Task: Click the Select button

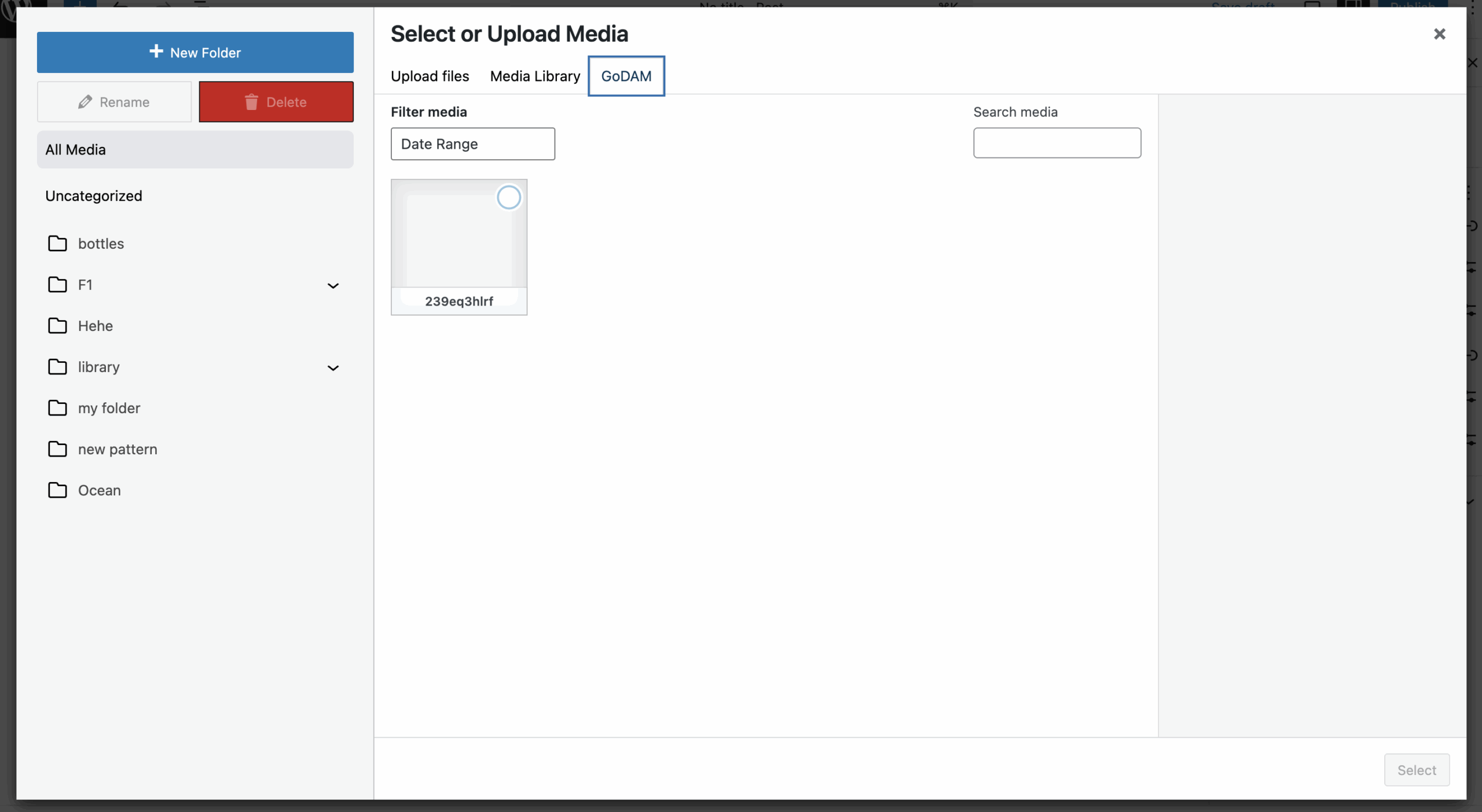Action: click(1417, 770)
